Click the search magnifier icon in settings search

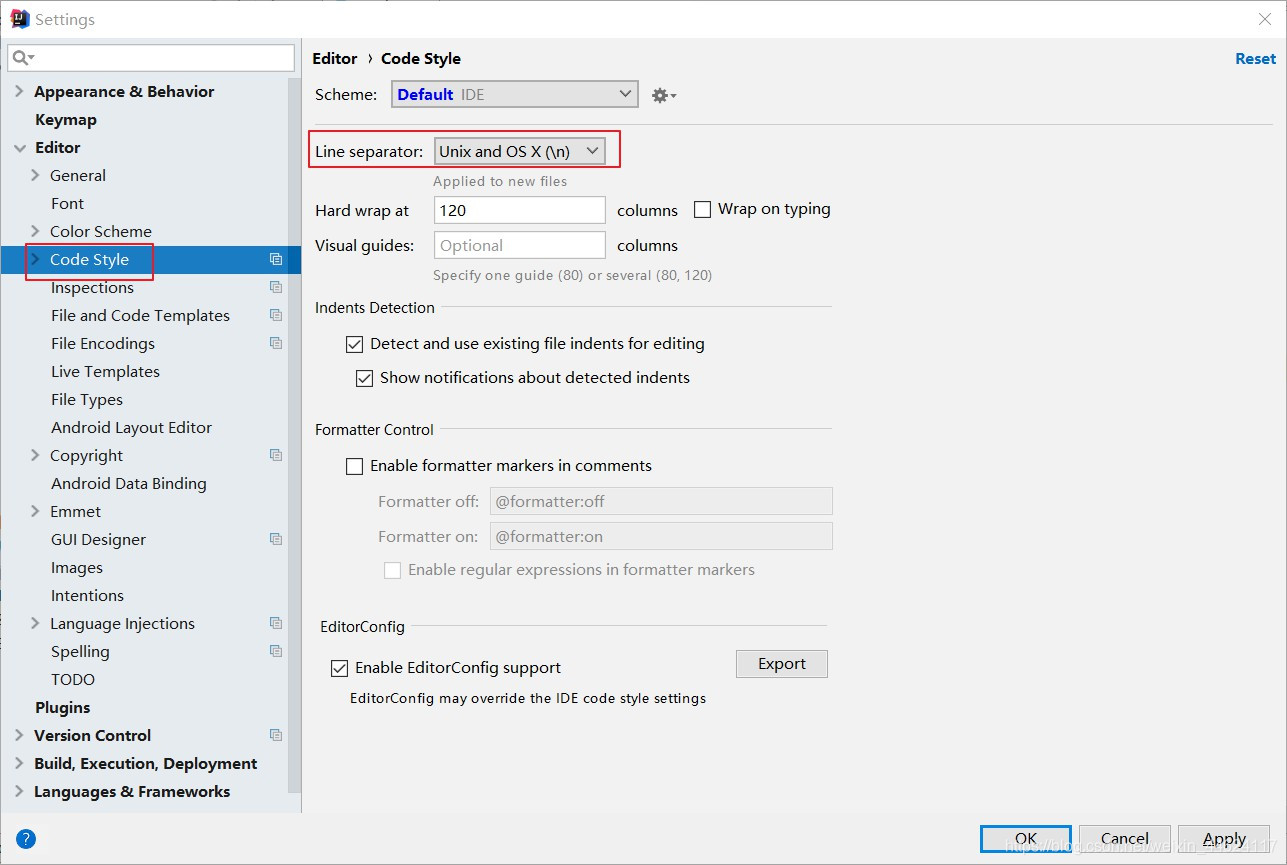(x=22, y=58)
